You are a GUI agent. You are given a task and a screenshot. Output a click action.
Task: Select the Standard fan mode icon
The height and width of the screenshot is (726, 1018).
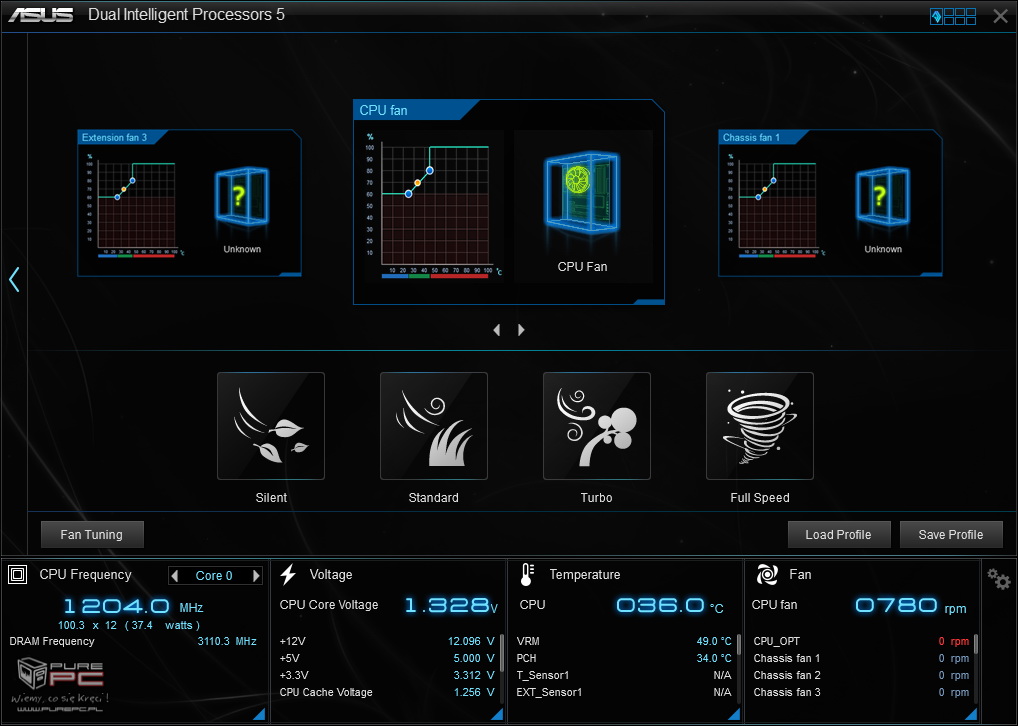[x=434, y=426]
